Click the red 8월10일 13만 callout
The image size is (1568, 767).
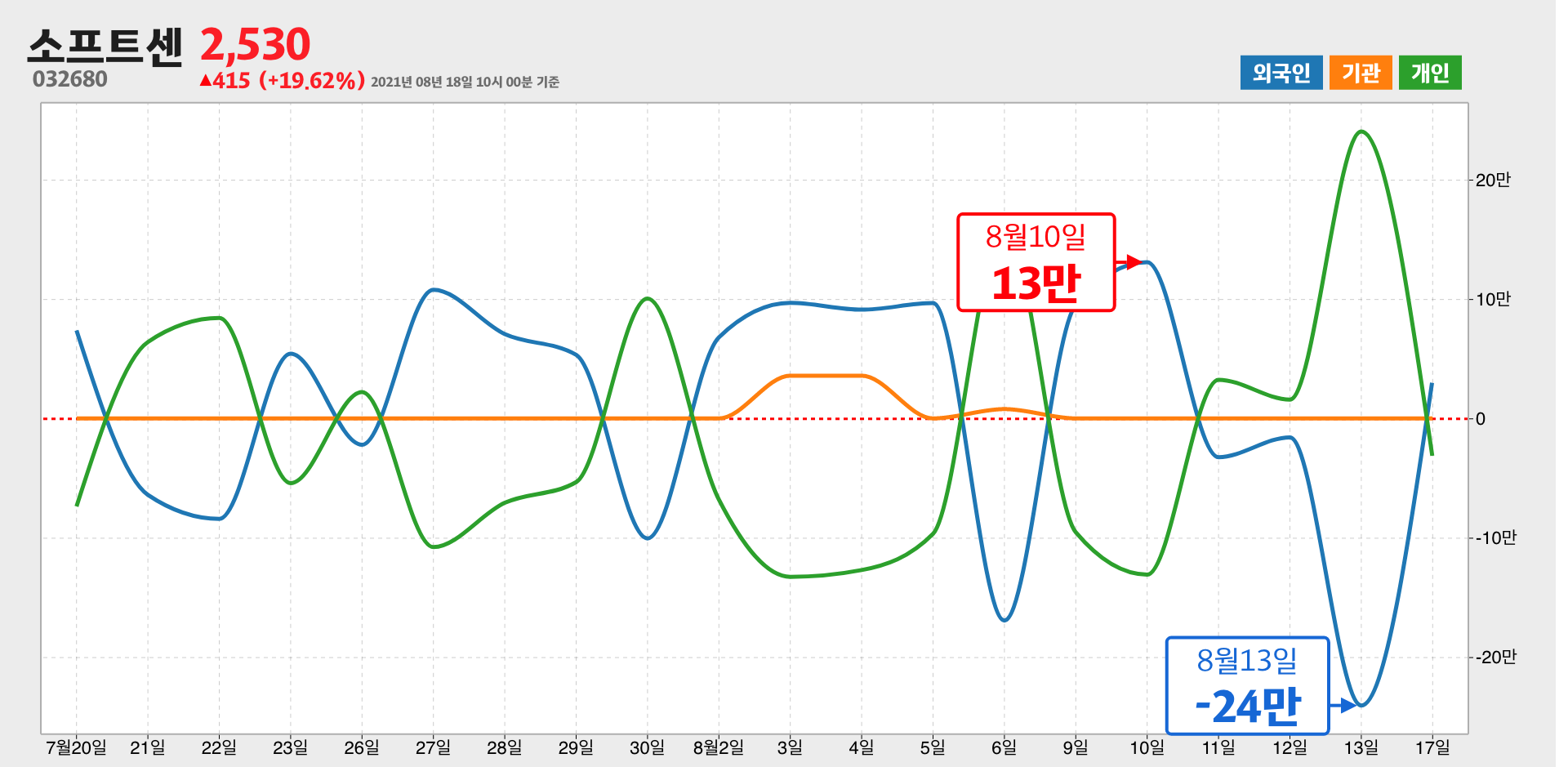[x=1036, y=262]
